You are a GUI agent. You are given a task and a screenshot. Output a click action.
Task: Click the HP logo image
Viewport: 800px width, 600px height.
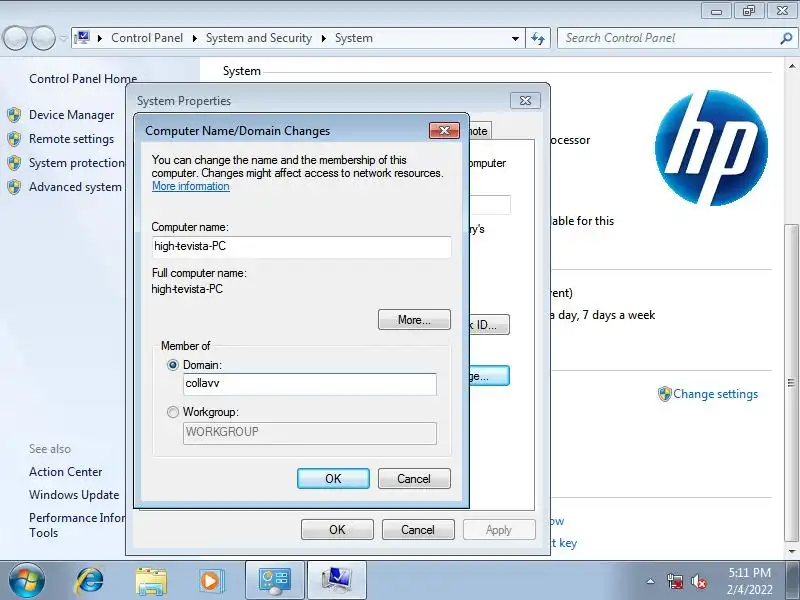tap(711, 148)
